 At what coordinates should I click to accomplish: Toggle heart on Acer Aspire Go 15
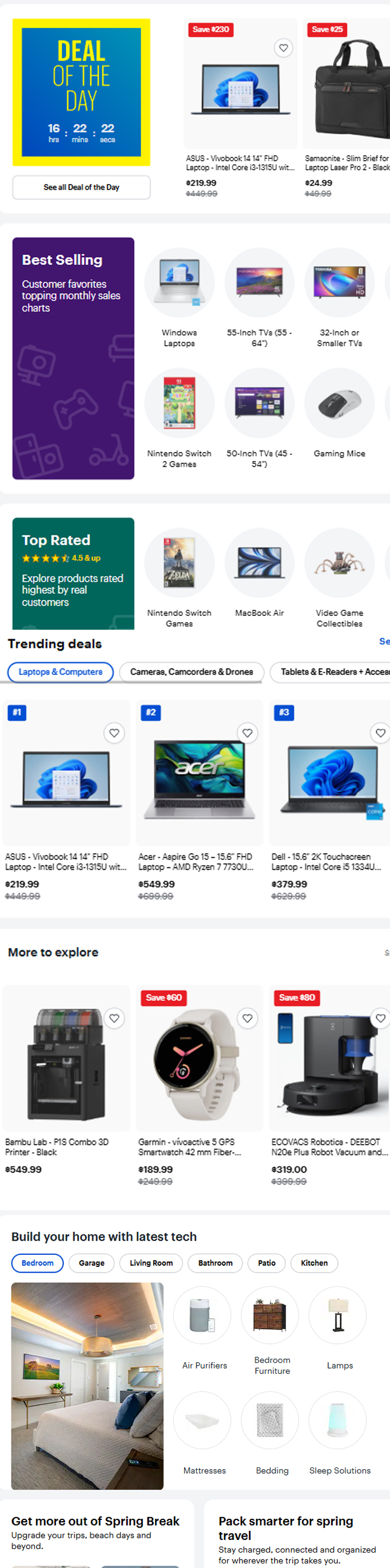248,733
